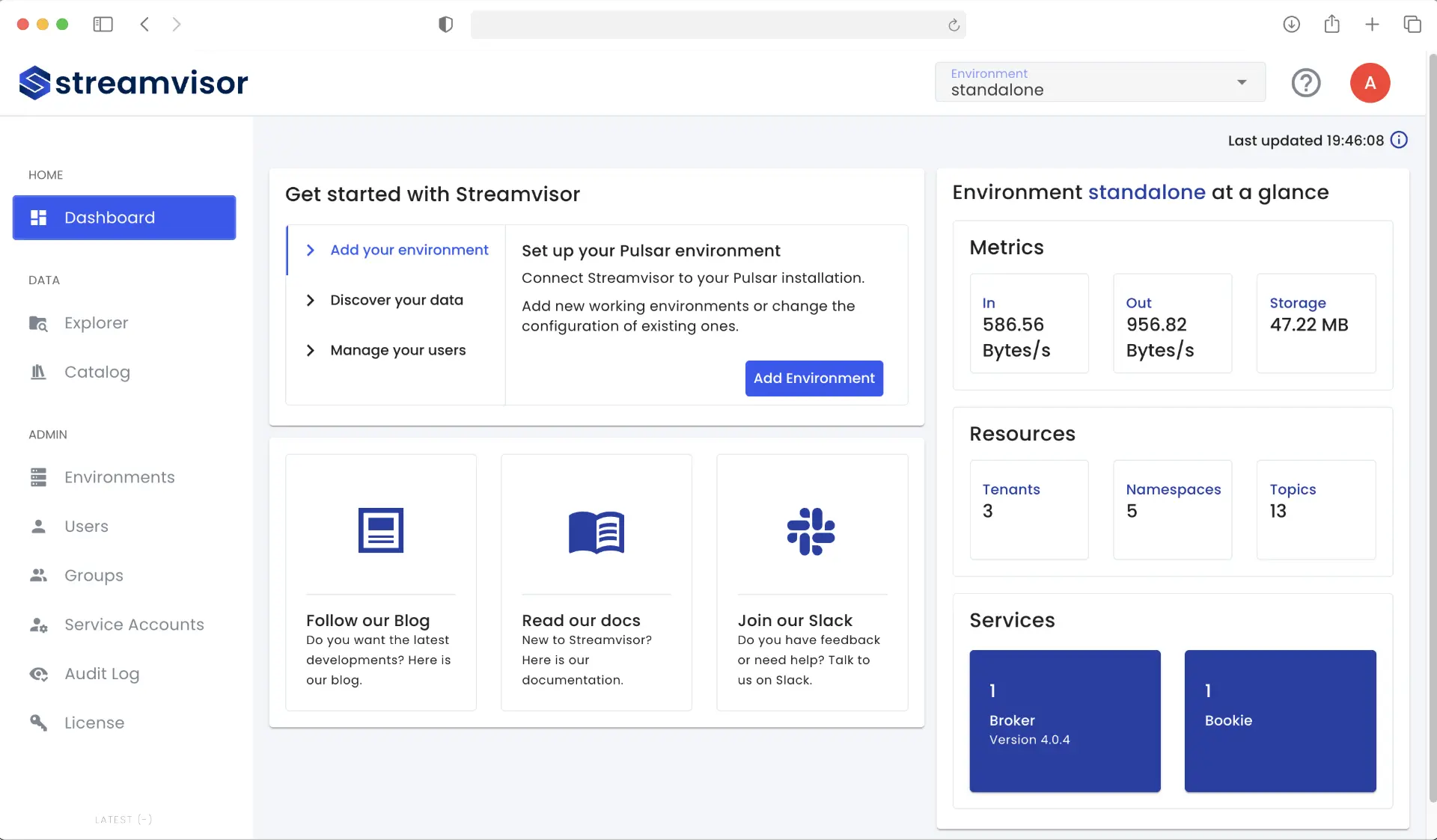The width and height of the screenshot is (1437, 840).
Task: Click the In metric card
Action: (1029, 323)
